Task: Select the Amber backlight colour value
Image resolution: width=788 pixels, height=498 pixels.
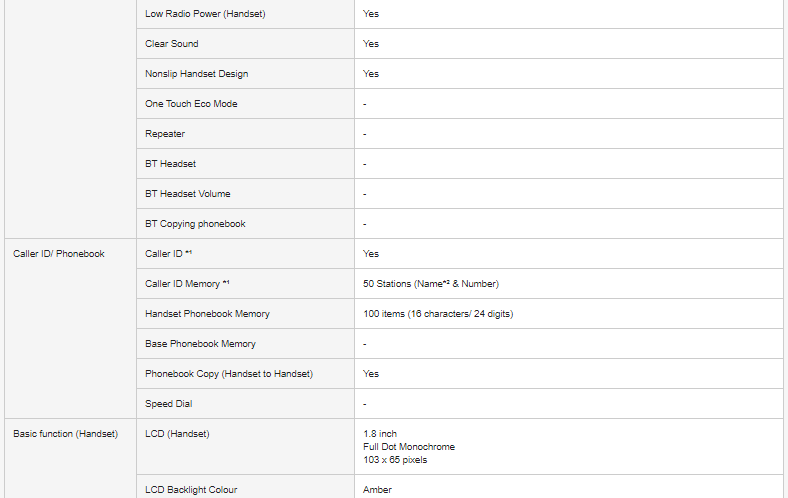Action: click(x=377, y=490)
